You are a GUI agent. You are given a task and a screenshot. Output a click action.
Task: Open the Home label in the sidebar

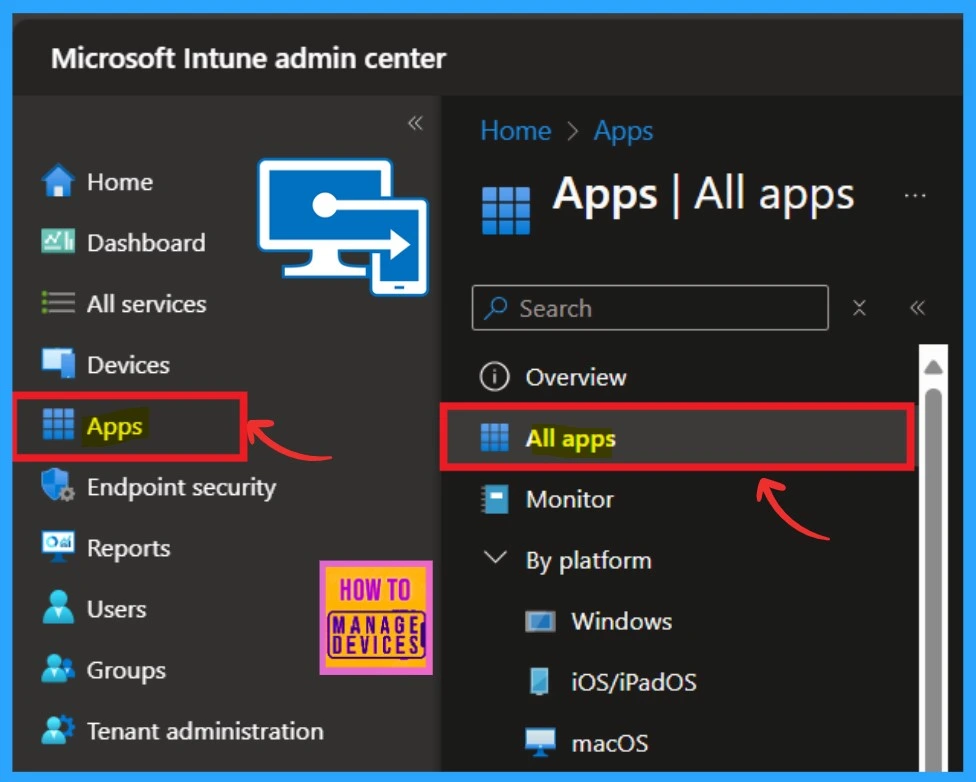pyautogui.click(x=120, y=182)
